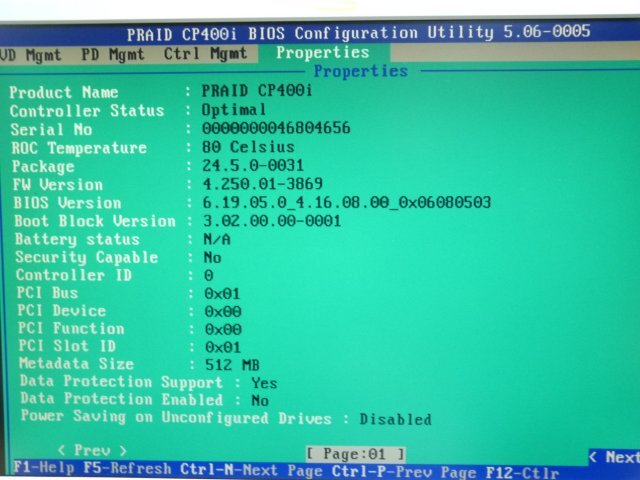
Task: Click Power Saving on Unconfigured Drives label
Action: (x=176, y=417)
